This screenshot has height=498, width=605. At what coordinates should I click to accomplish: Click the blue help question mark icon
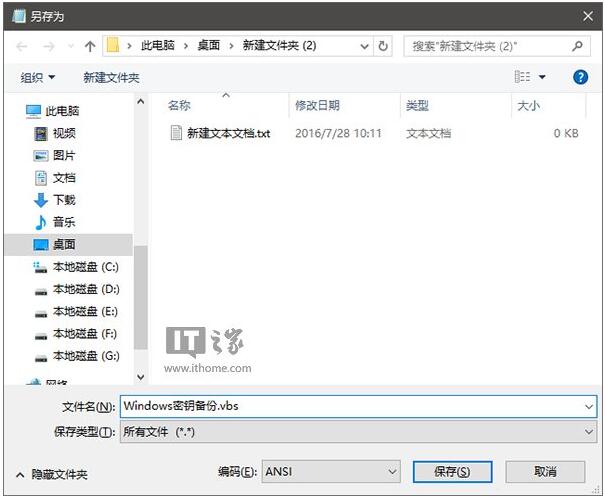tap(580, 77)
